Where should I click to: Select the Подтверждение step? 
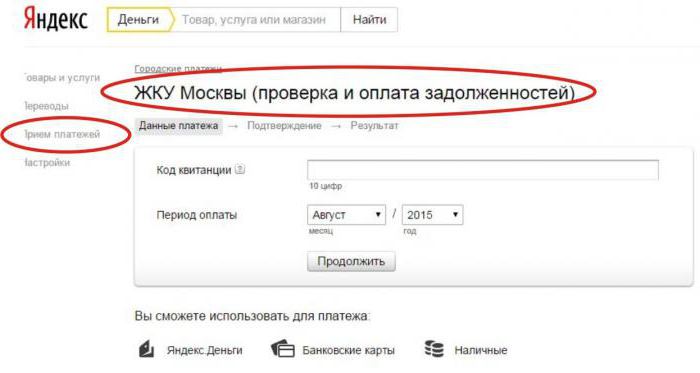coord(284,126)
